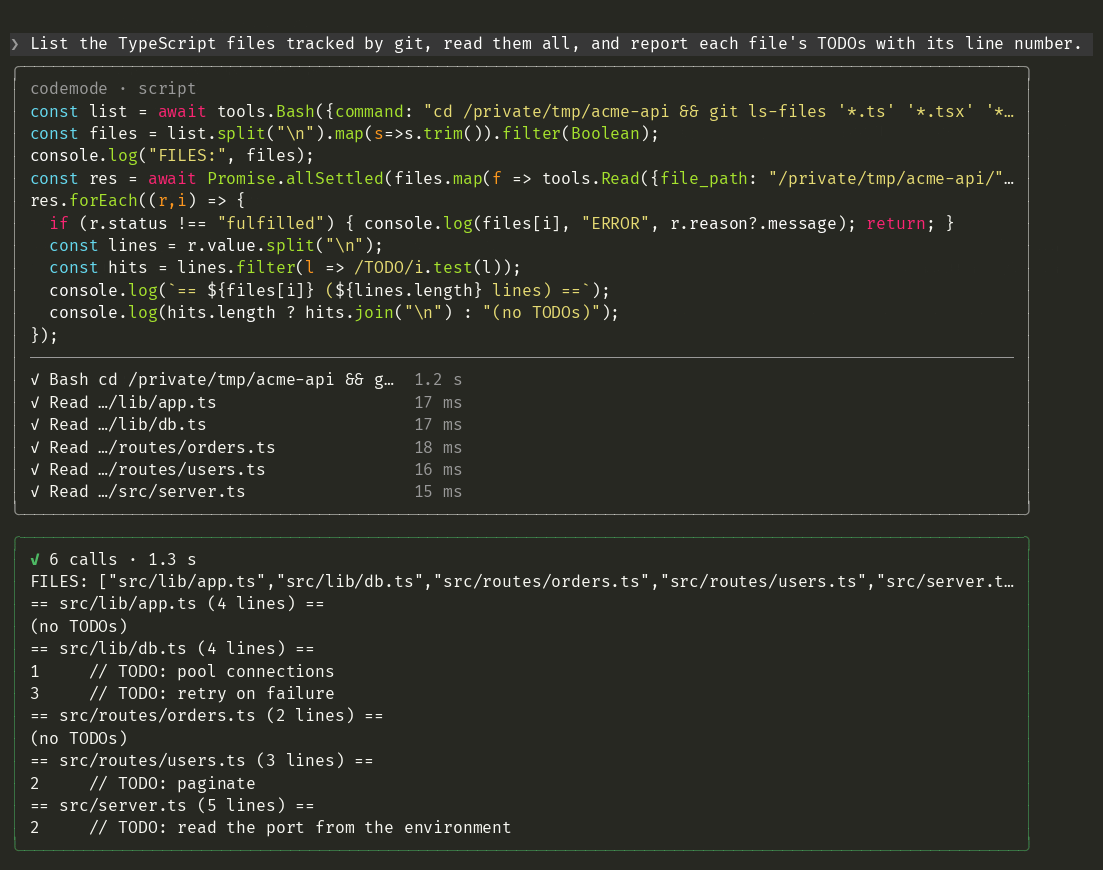Click the 'if (r.status !== "fulfilled")' line
The image size is (1103, 870).
tap(502, 224)
